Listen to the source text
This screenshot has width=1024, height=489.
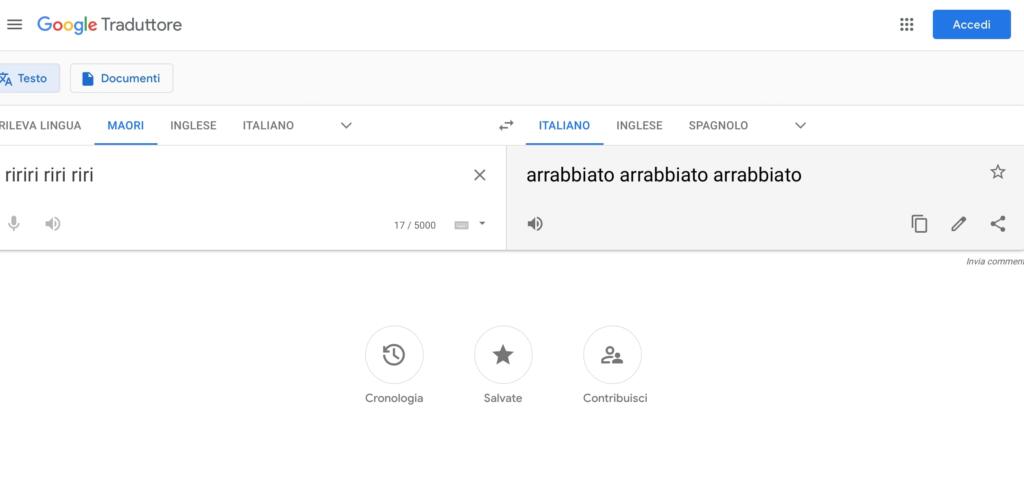[x=53, y=224]
